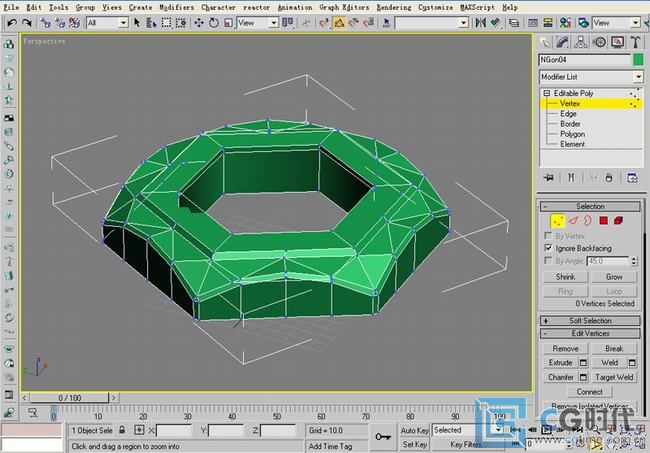Click the large key Set Keys icon
This screenshot has width=650, height=453.
[383, 436]
